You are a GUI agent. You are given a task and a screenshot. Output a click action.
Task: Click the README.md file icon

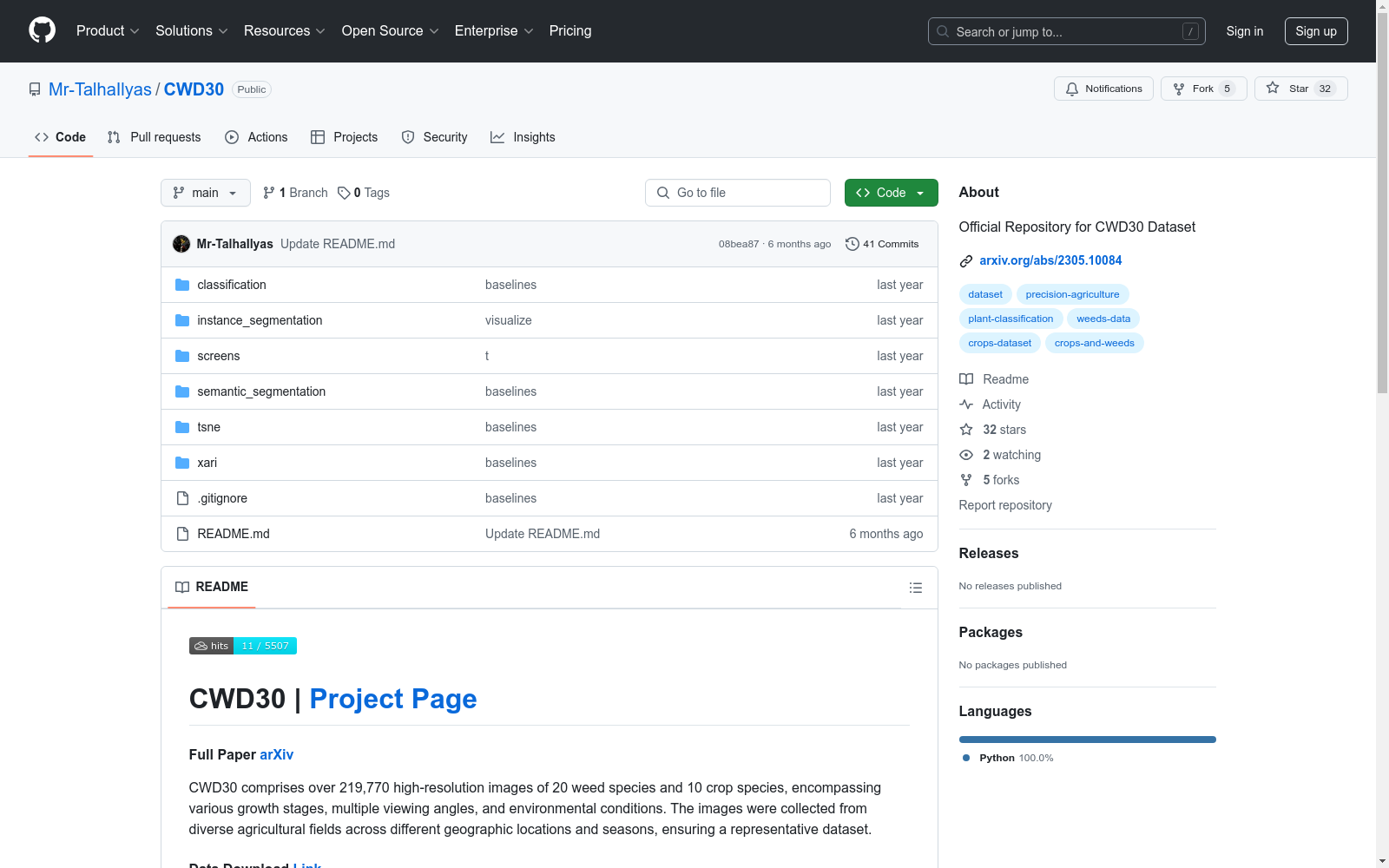coord(182,534)
